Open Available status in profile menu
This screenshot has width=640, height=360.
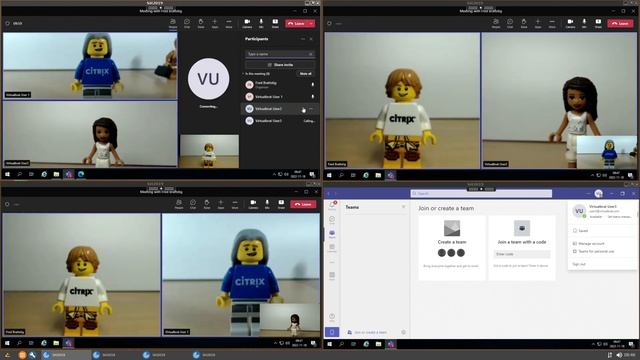click(x=596, y=217)
